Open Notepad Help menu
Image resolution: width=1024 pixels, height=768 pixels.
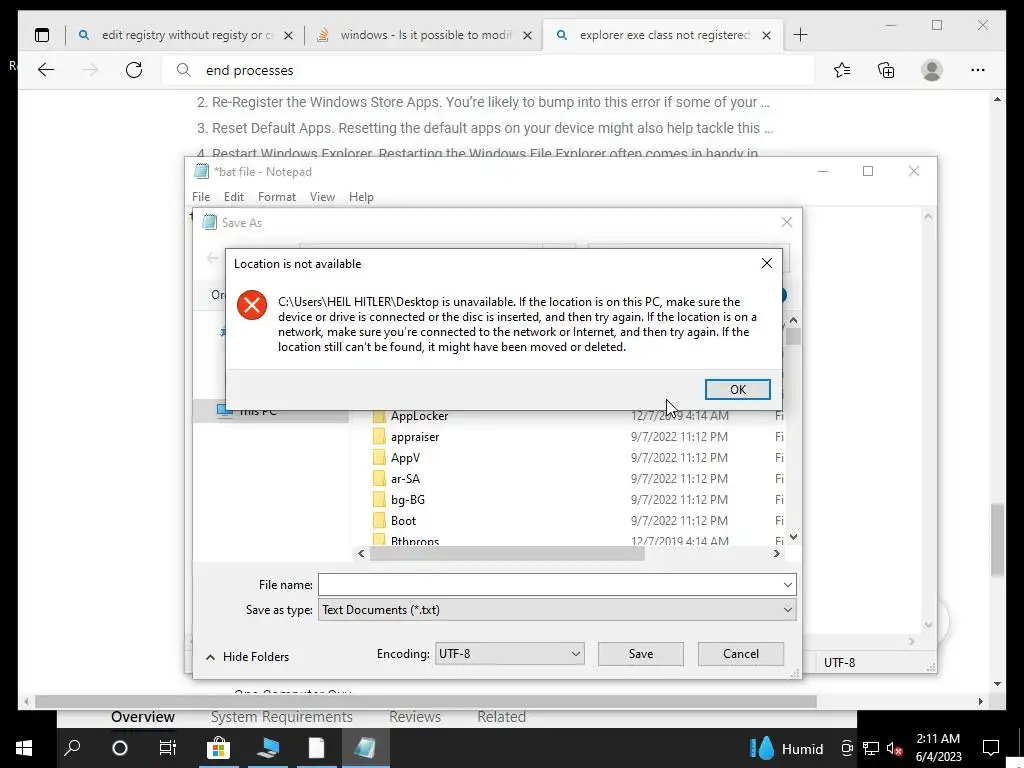point(360,197)
